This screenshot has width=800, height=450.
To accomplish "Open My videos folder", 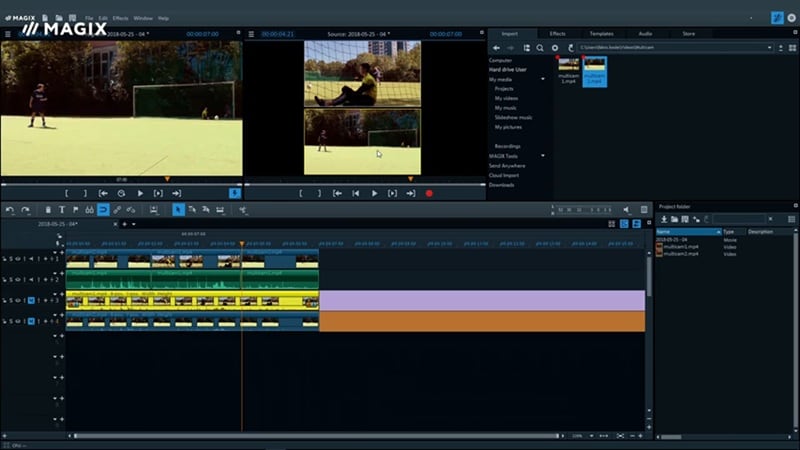I will [506, 98].
